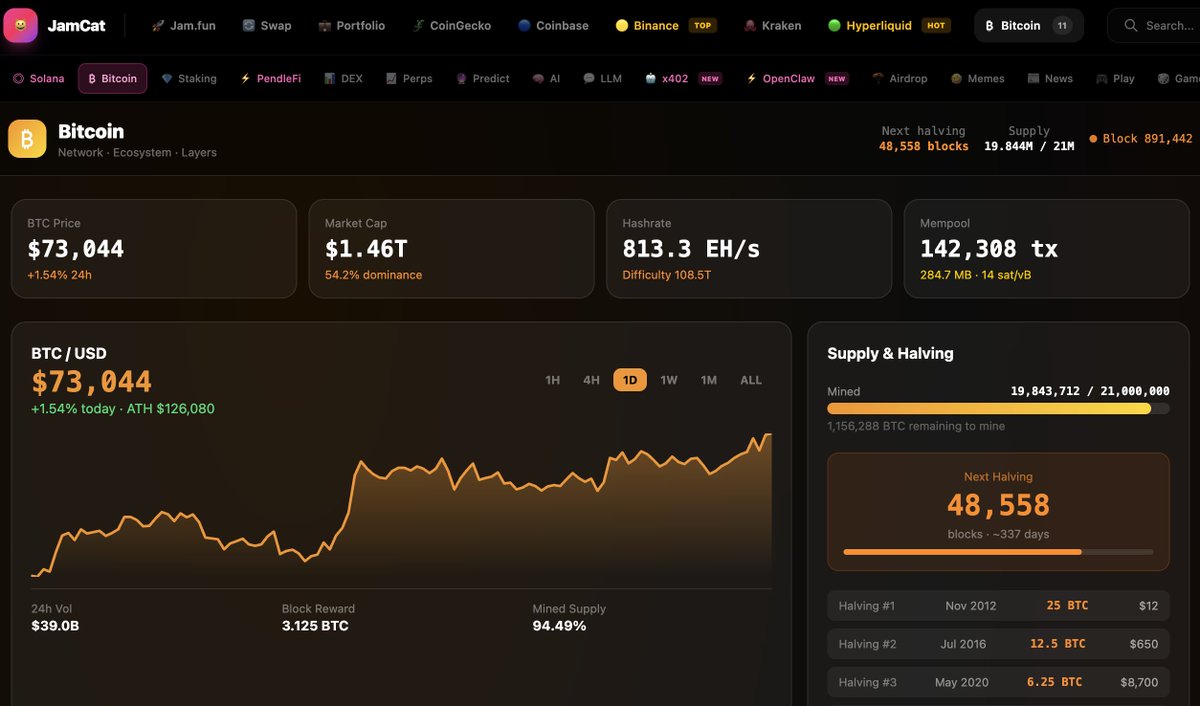Click the 'Block 891,442' live indicator
The width and height of the screenshot is (1200, 706).
(1141, 139)
